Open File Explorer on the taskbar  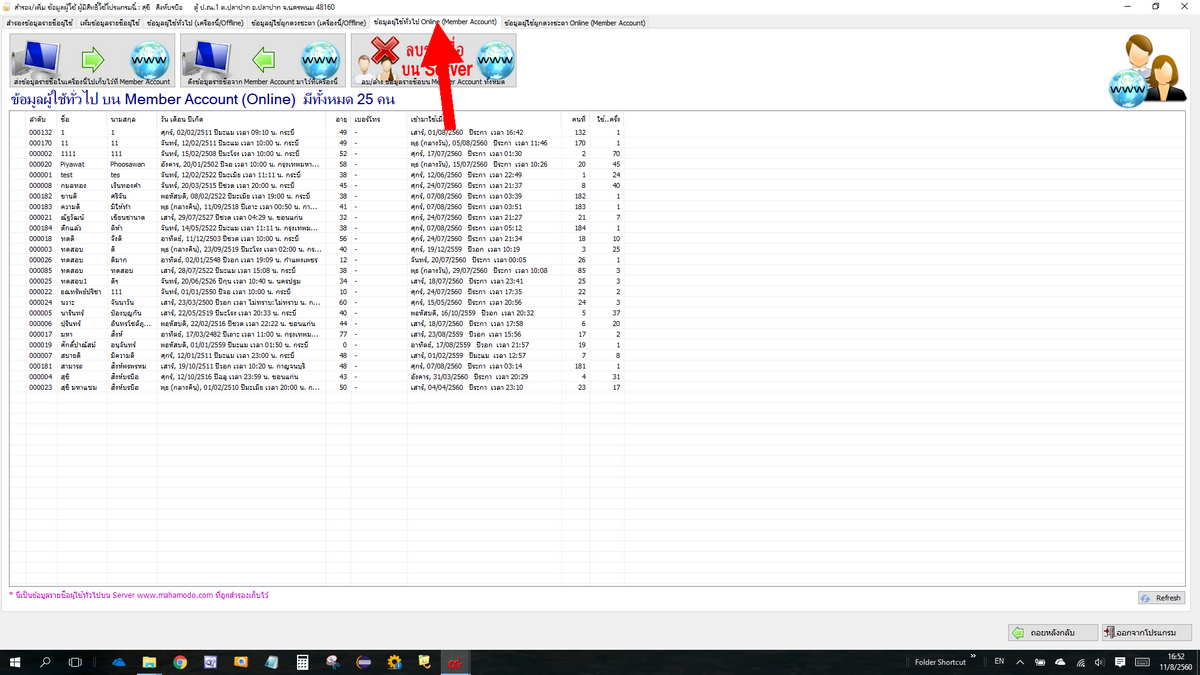149,662
